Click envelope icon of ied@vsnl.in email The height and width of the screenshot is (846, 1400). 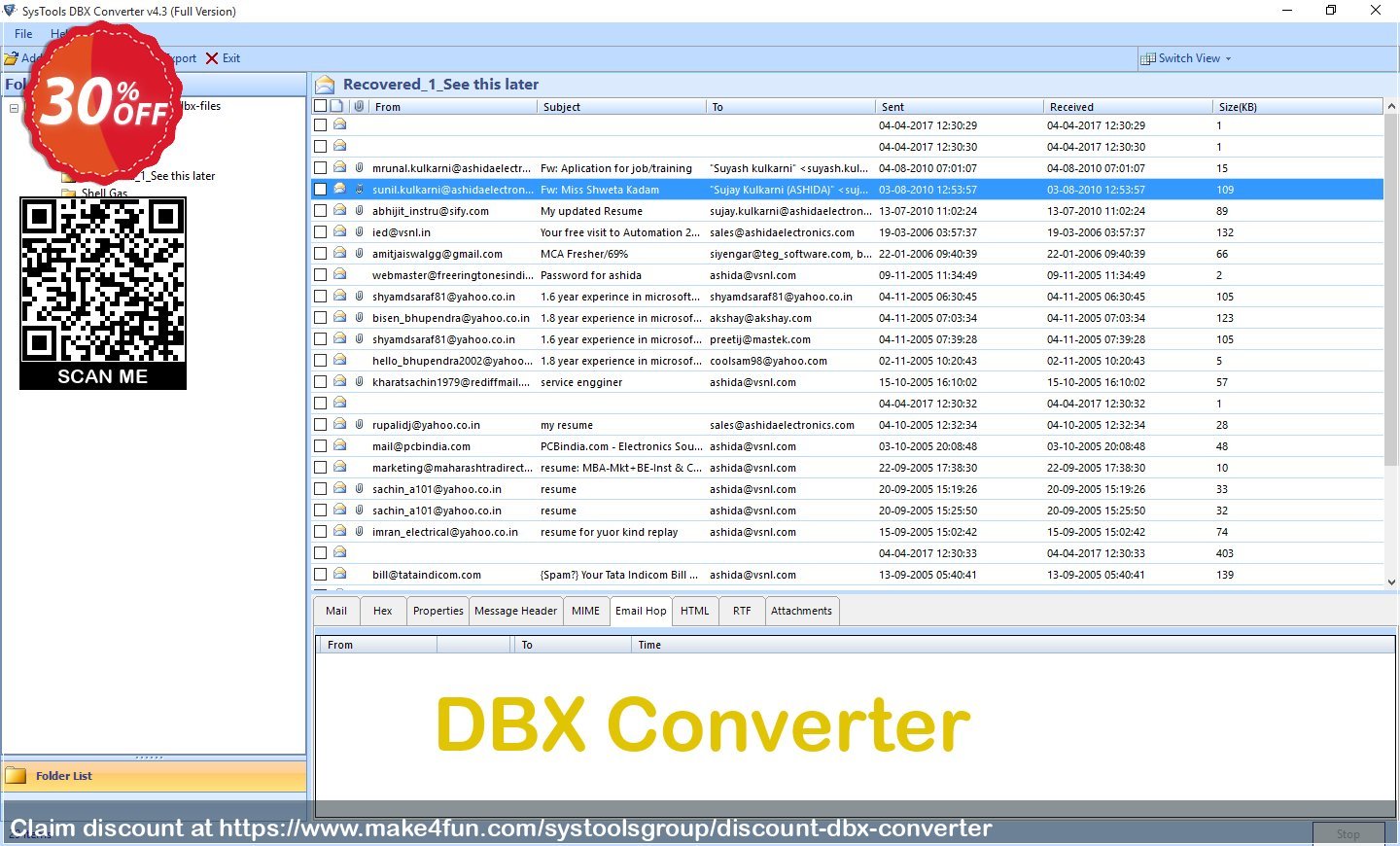coord(339,231)
